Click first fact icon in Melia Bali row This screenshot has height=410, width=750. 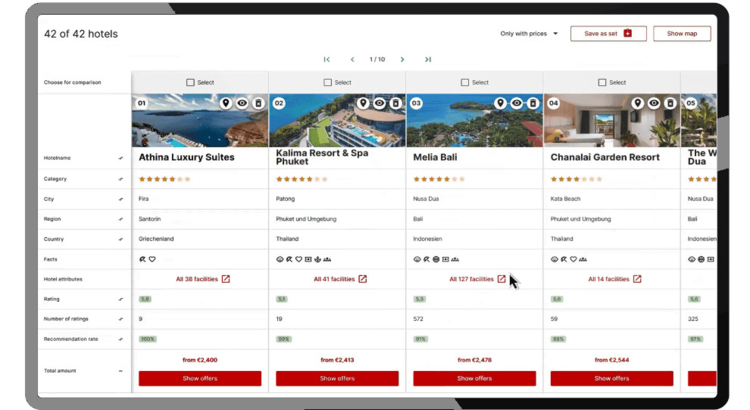click(417, 259)
